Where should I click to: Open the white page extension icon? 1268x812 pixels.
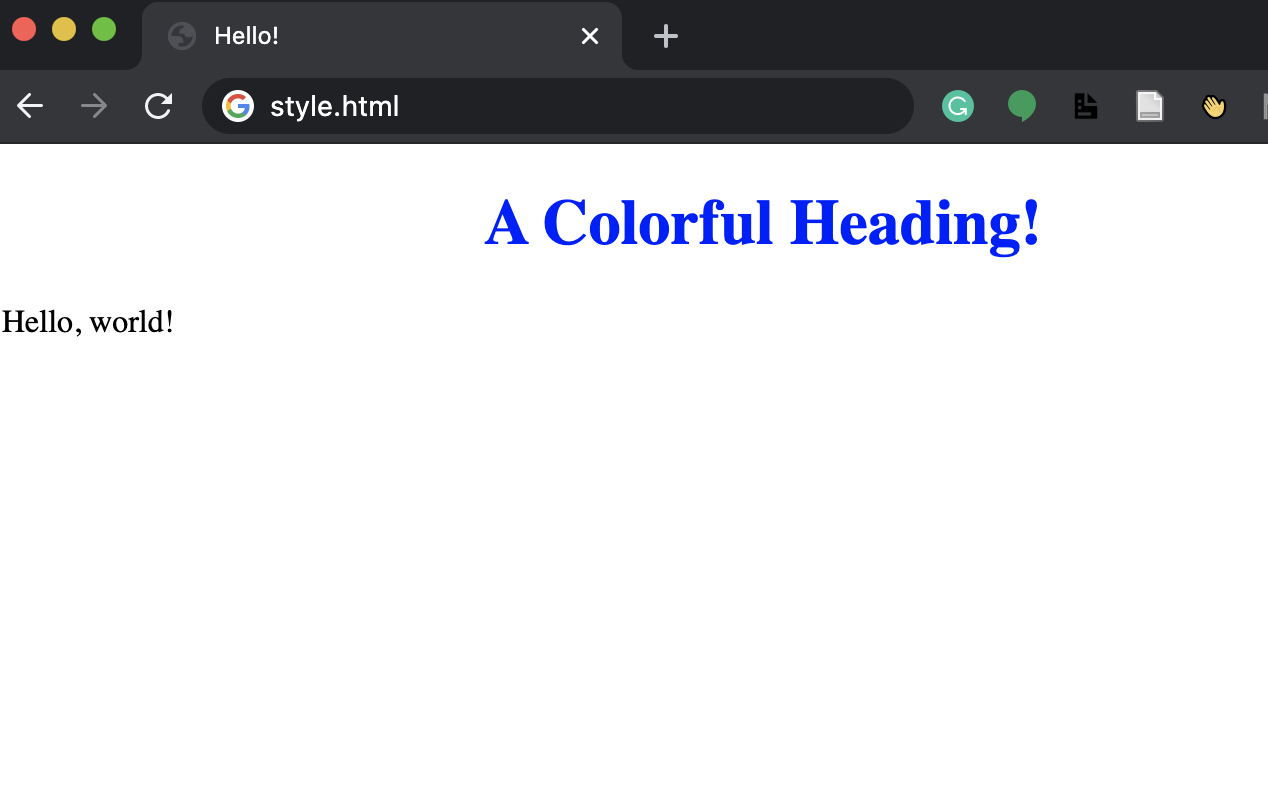pyautogui.click(x=1150, y=106)
